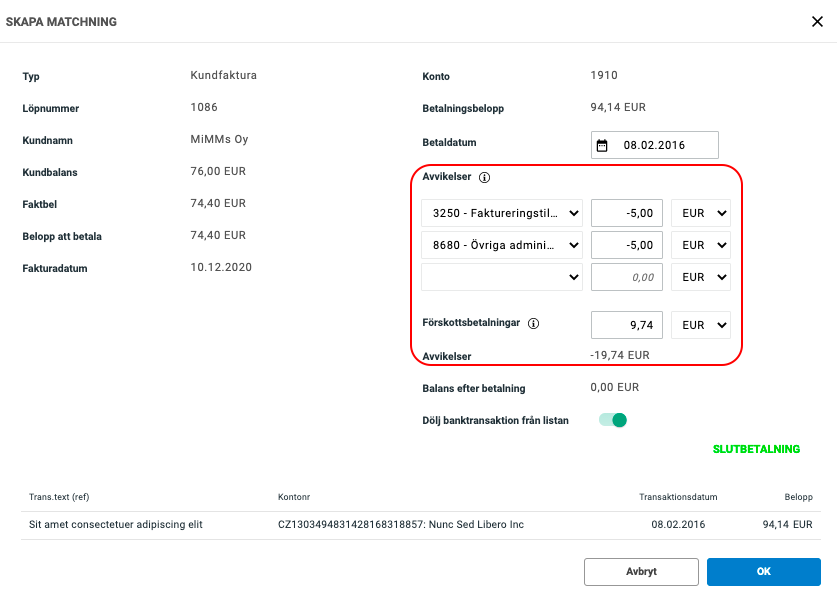Image resolution: width=837 pixels, height=594 pixels.
Task: Click info icon next to Avvikelser
Action: click(485, 177)
